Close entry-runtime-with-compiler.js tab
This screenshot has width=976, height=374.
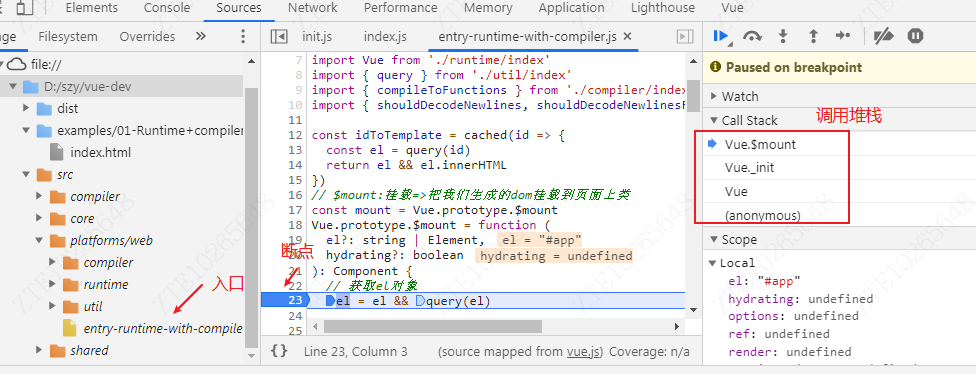(x=627, y=36)
